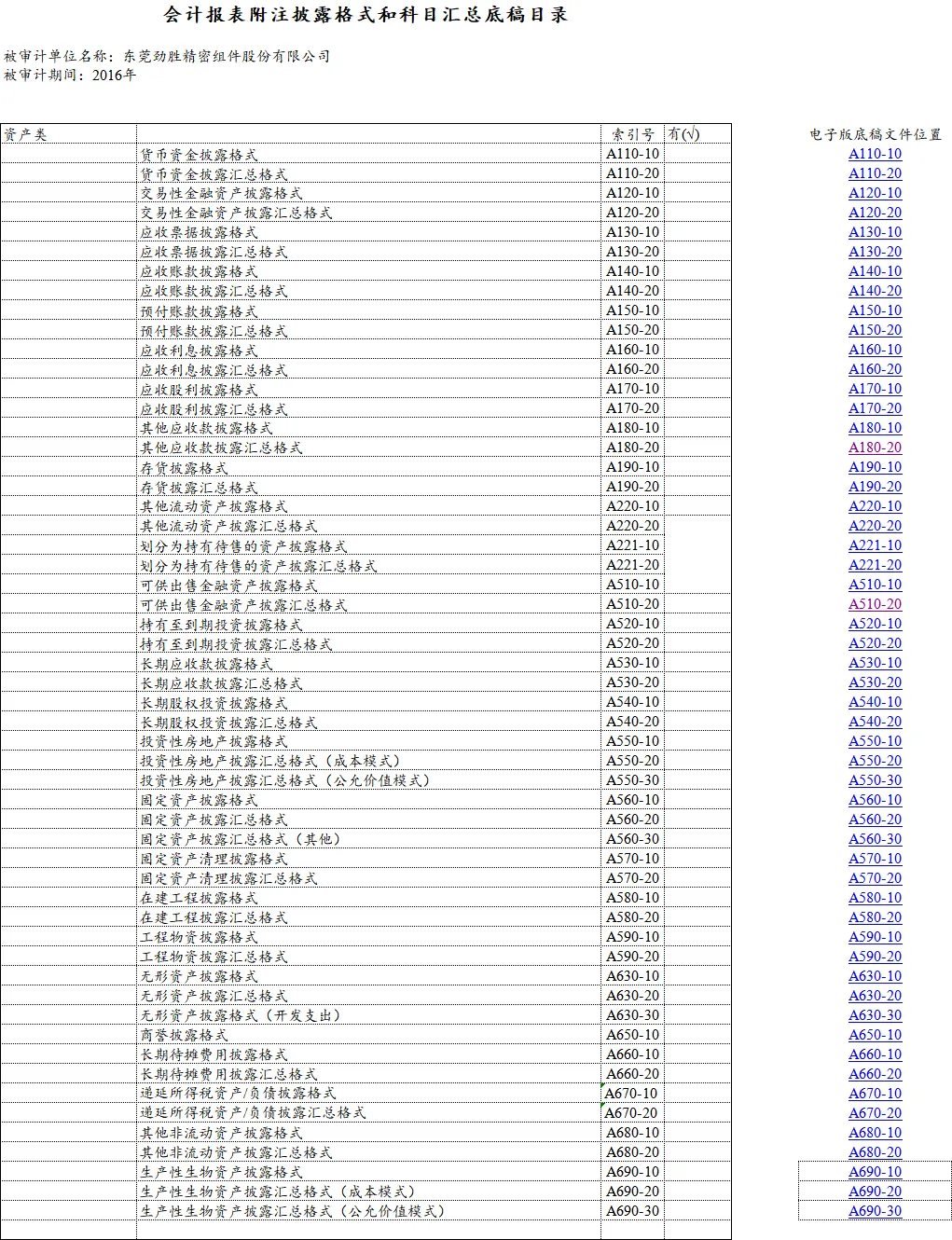Select 生产性生物资产披露汇总格式（公允价值模式） cell
This screenshot has height=1240, width=952.
[368, 1211]
